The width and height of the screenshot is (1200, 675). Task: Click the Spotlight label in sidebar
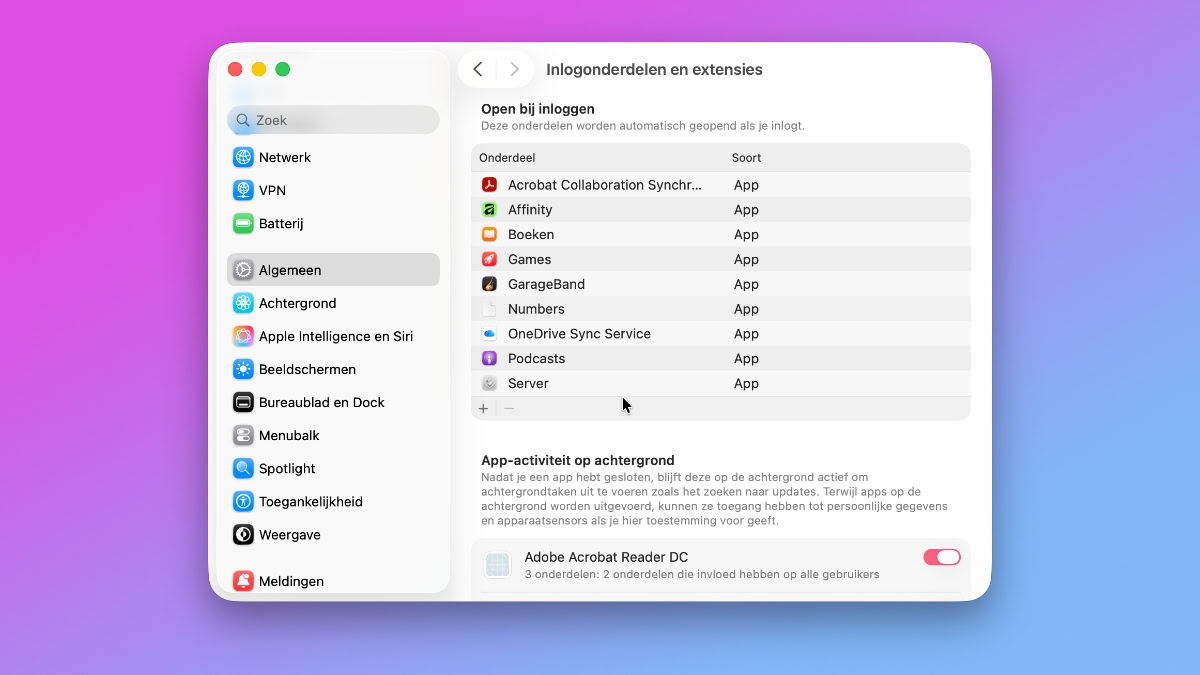[287, 468]
